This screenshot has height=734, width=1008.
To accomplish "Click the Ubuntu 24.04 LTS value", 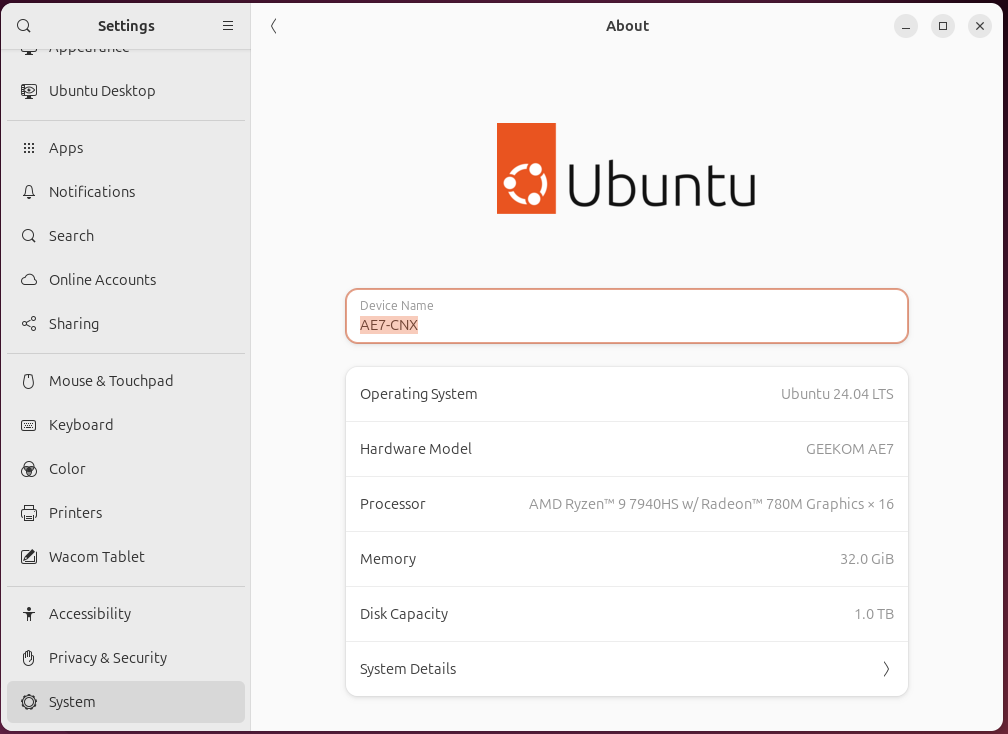I will [x=837, y=394].
